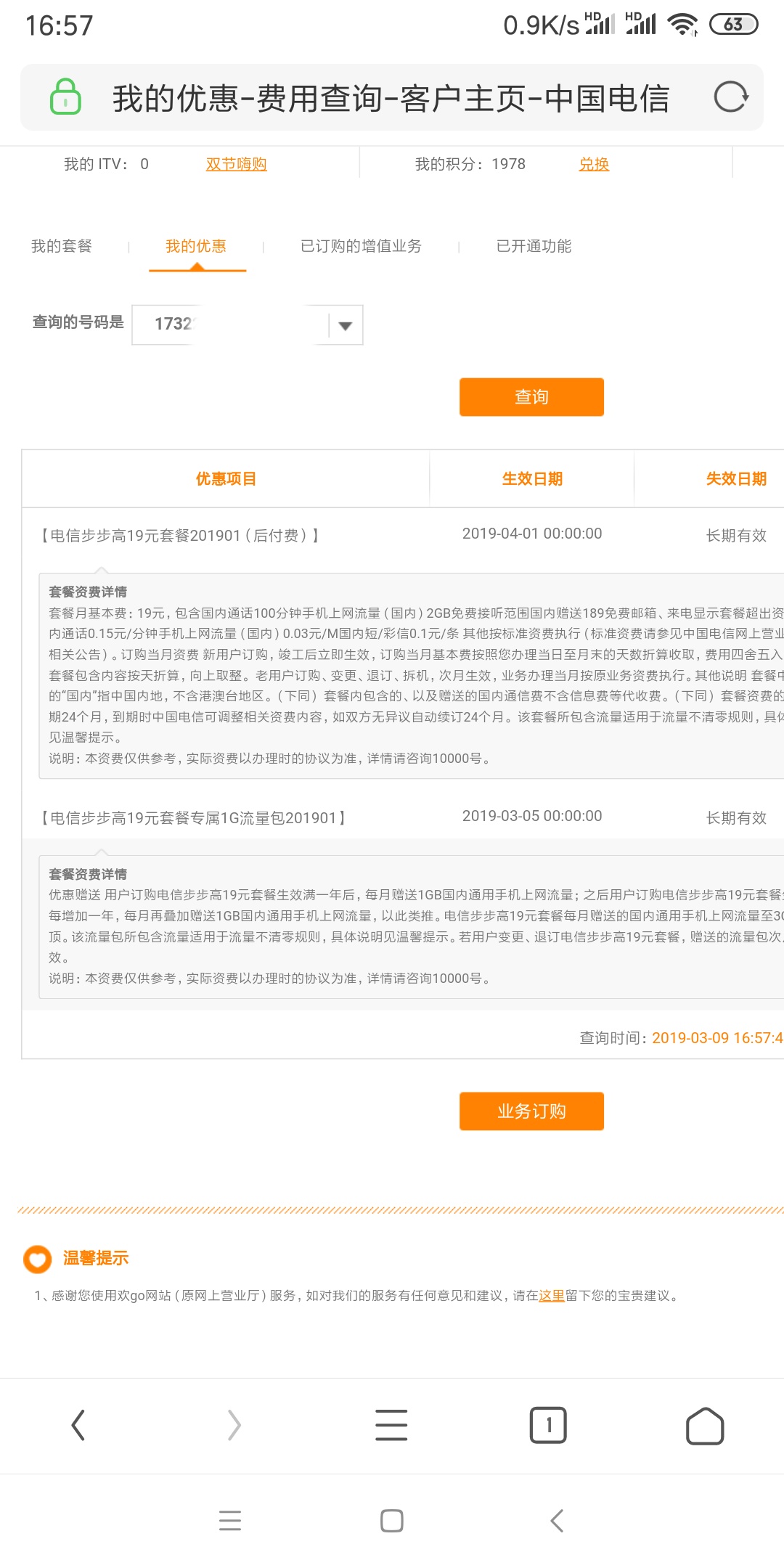Tap the page title in the address bar

pos(391,98)
